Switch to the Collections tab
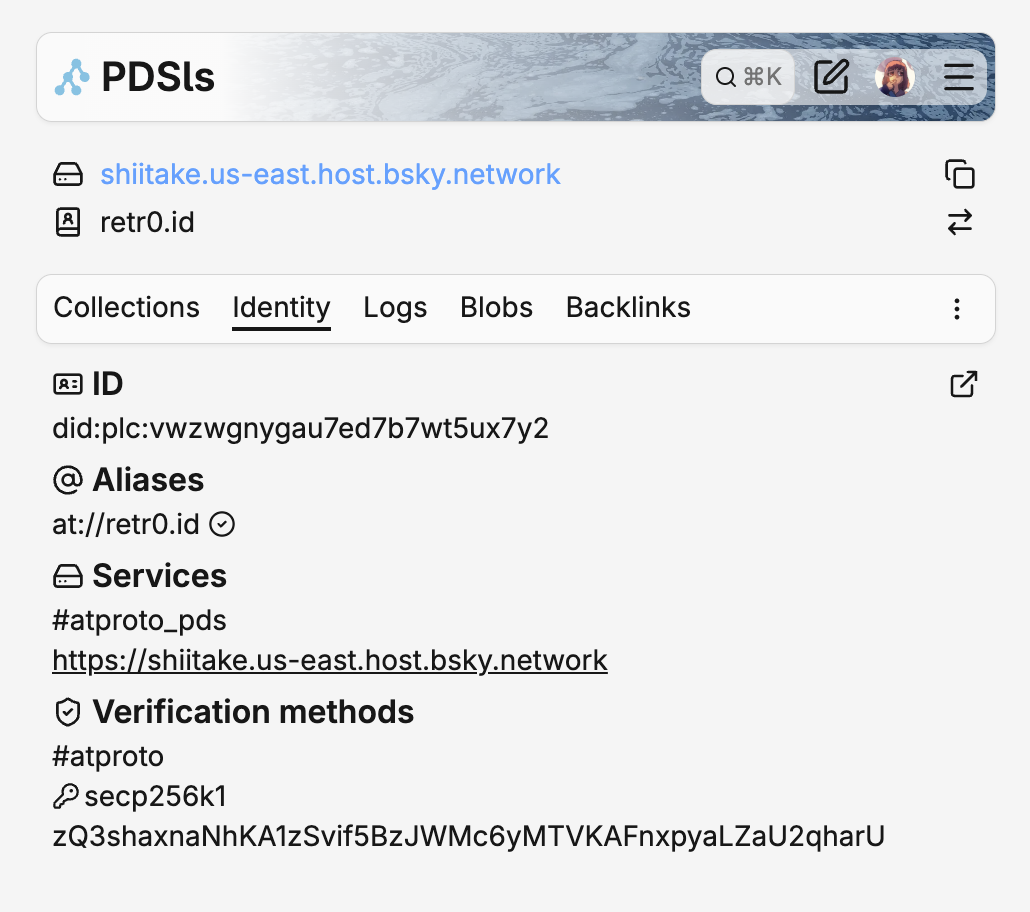 click(x=127, y=307)
